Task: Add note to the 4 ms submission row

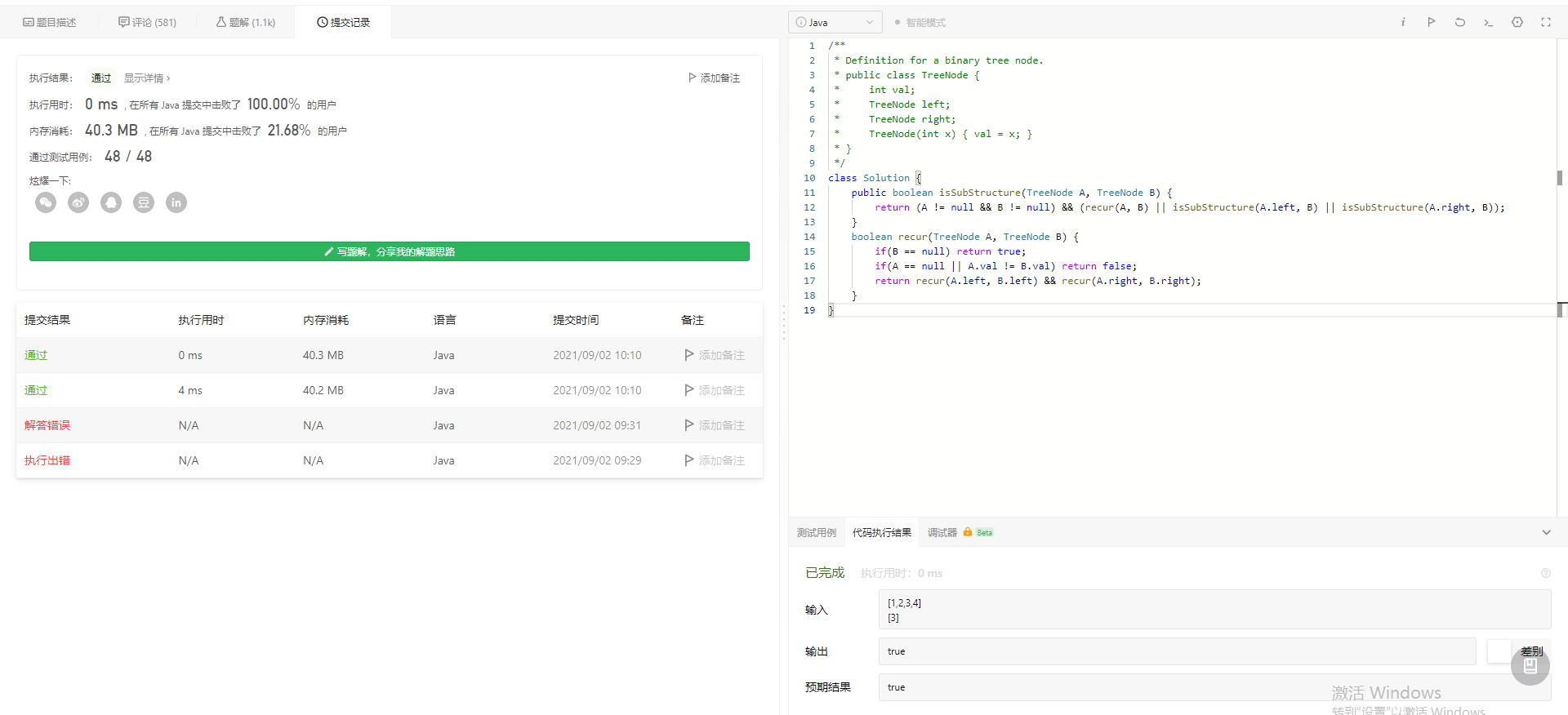Action: 715,390
